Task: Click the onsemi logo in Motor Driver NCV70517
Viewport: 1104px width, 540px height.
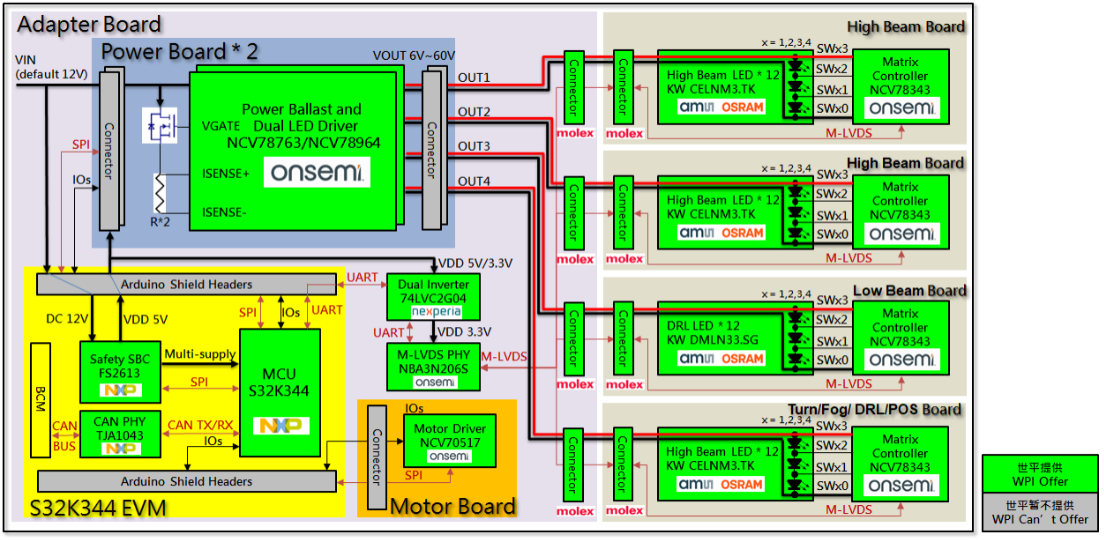Action: pyautogui.click(x=450, y=457)
